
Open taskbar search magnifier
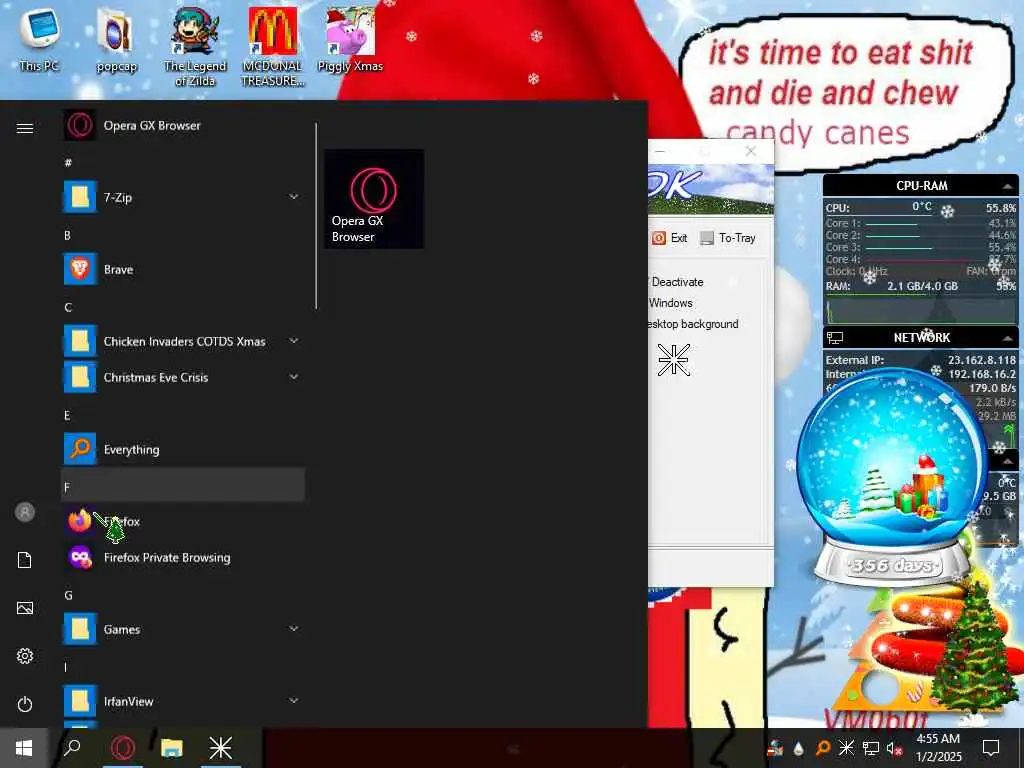[x=72, y=748]
